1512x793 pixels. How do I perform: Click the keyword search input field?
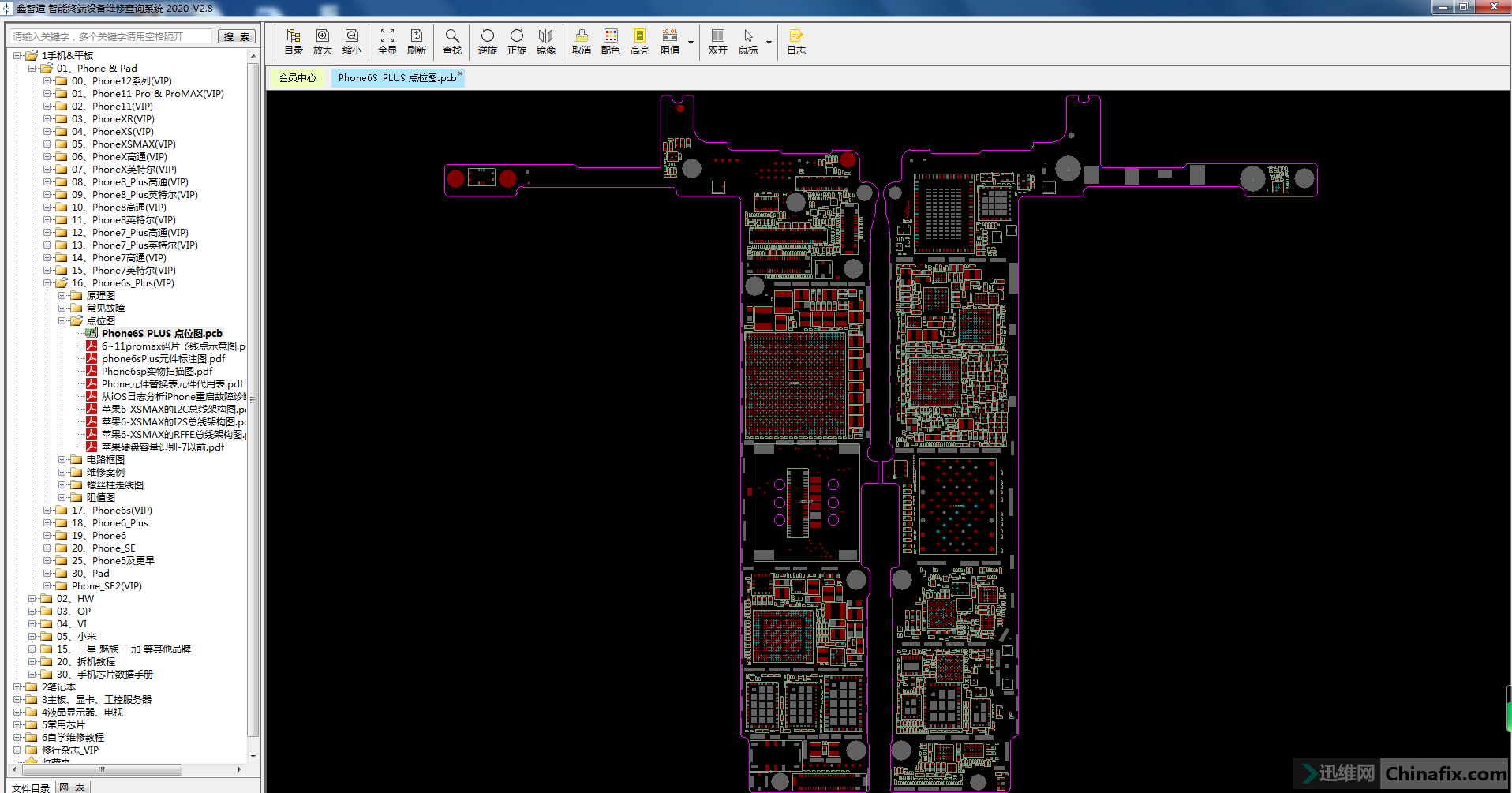[x=110, y=37]
